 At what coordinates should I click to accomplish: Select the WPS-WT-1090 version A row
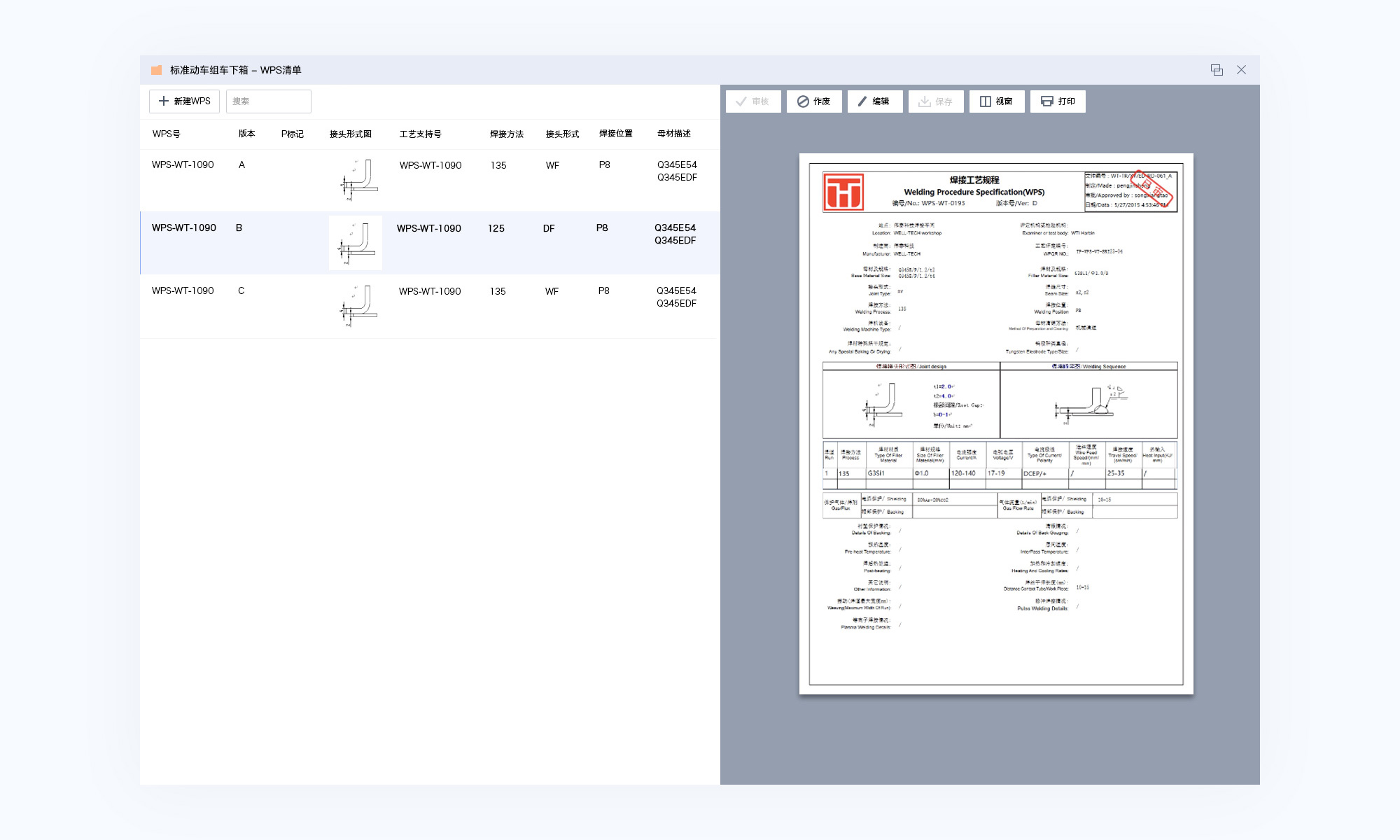click(x=183, y=165)
